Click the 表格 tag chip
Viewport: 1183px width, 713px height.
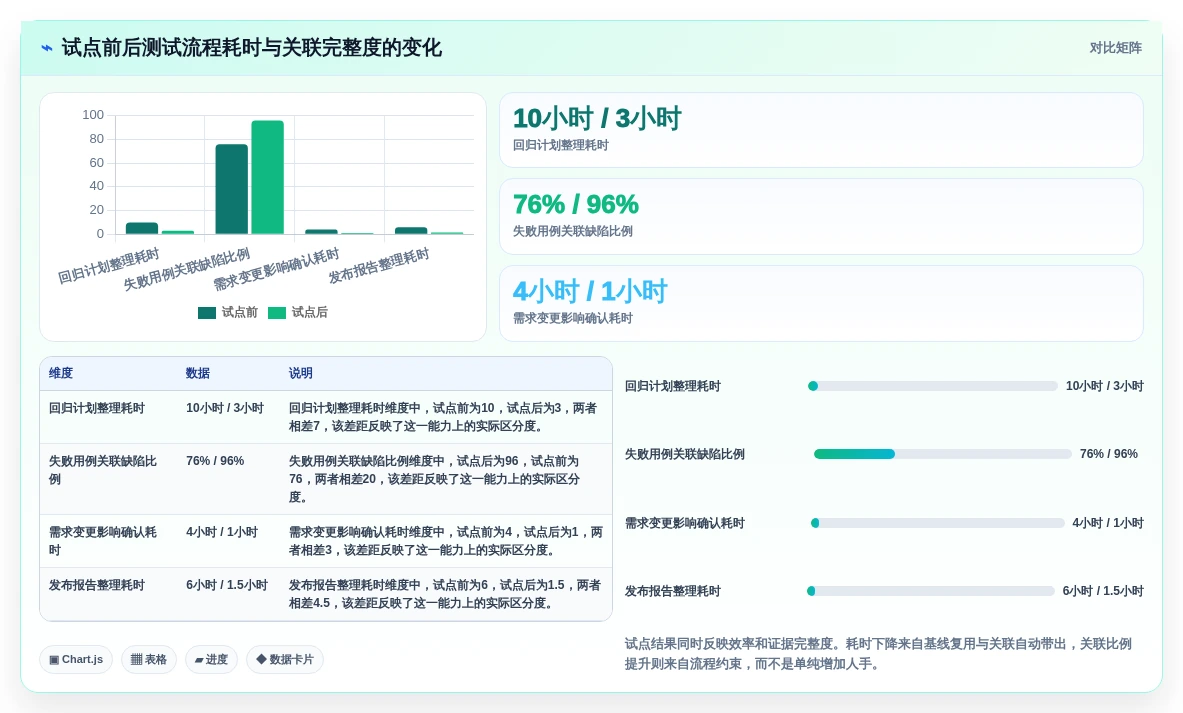149,659
